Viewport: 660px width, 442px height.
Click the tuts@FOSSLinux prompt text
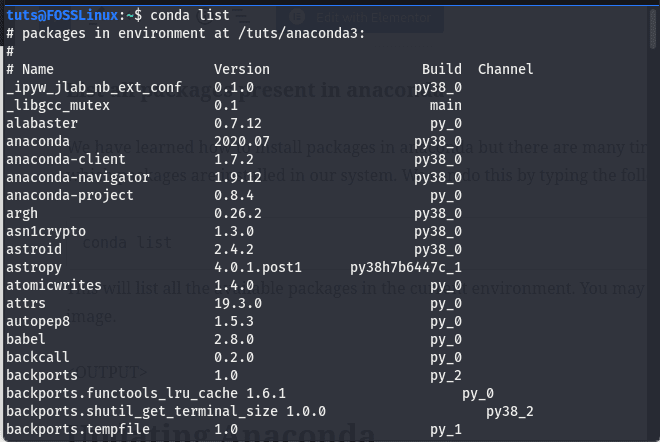62,15
